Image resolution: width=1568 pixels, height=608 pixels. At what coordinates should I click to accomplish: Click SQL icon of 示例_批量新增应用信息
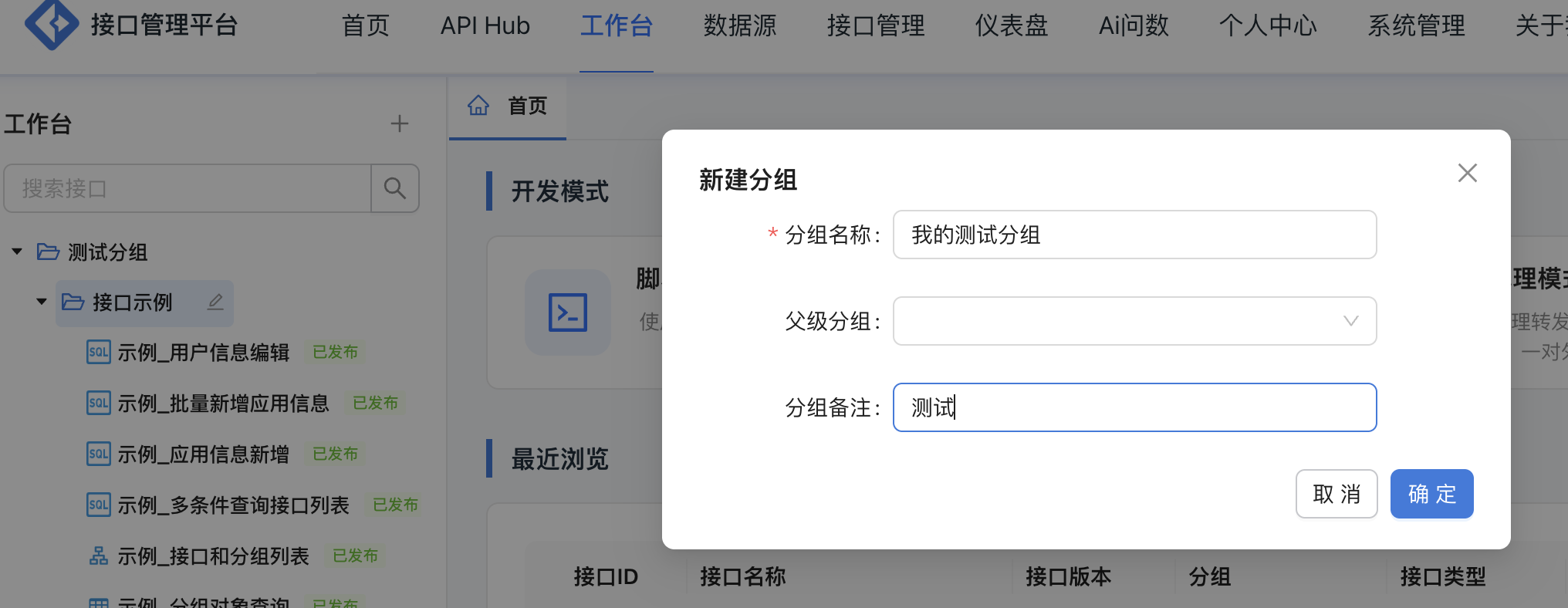click(98, 404)
